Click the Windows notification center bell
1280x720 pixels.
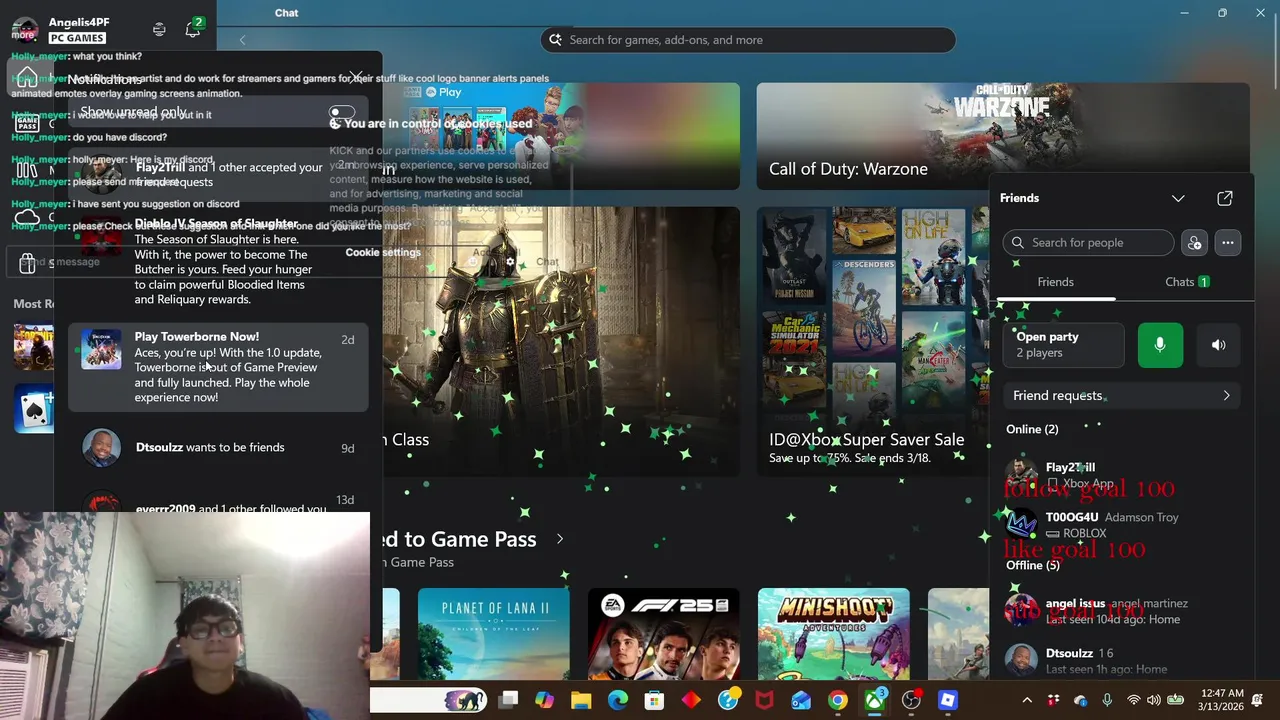coord(1257,700)
